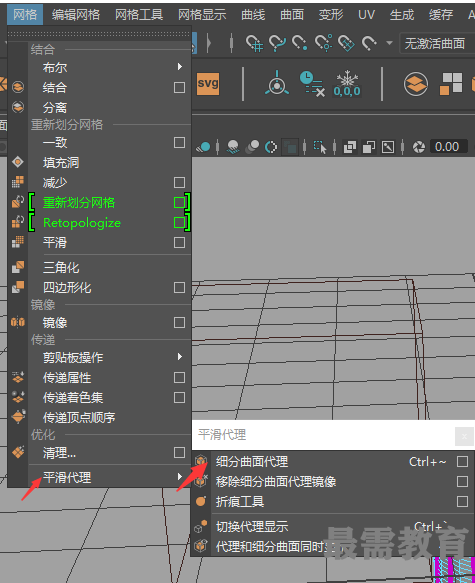Viewport: 475px width, 583px height.
Task: Toggle Isolate Select viewport icon
Action: 320,147
